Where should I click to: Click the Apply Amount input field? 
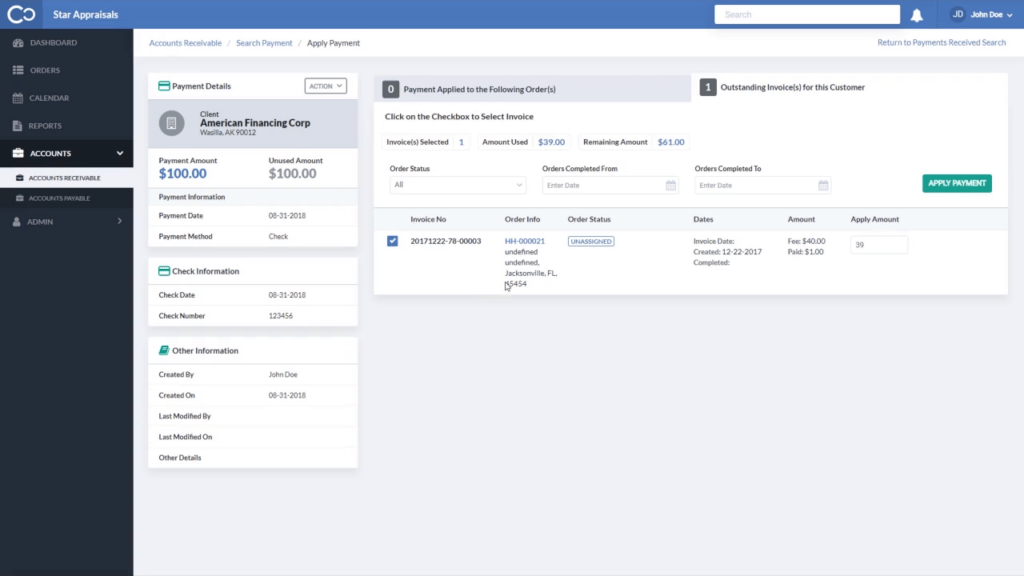pos(878,245)
